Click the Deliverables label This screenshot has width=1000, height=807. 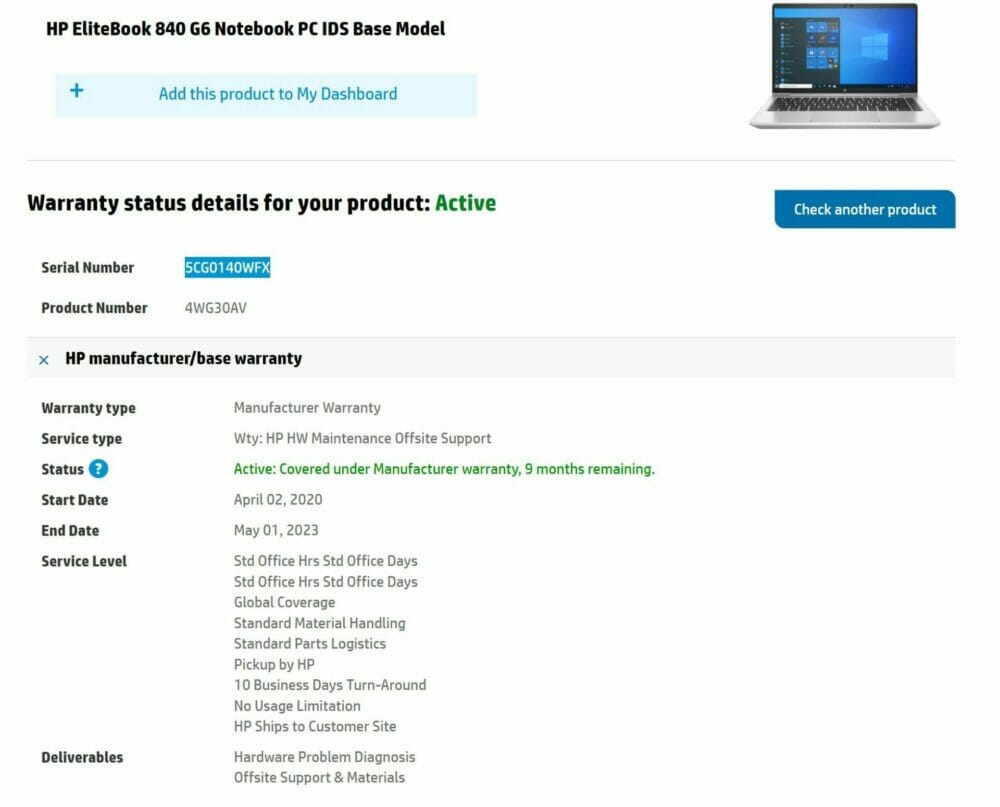(82, 757)
